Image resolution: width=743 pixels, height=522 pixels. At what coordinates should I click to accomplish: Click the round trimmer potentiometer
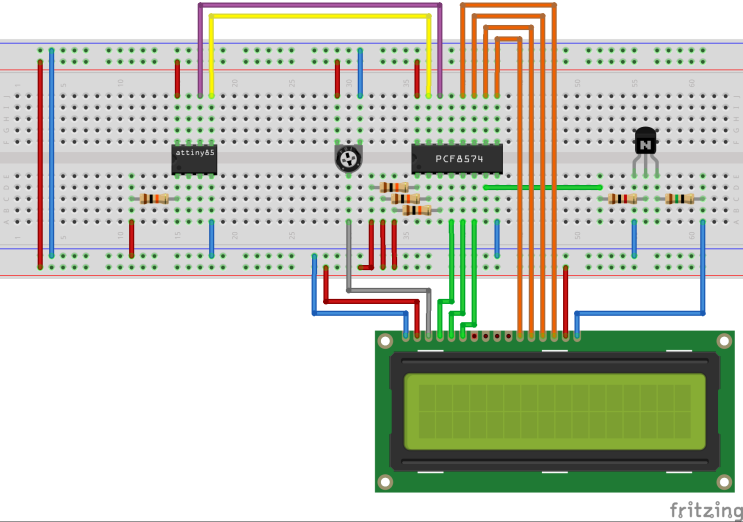click(x=348, y=159)
